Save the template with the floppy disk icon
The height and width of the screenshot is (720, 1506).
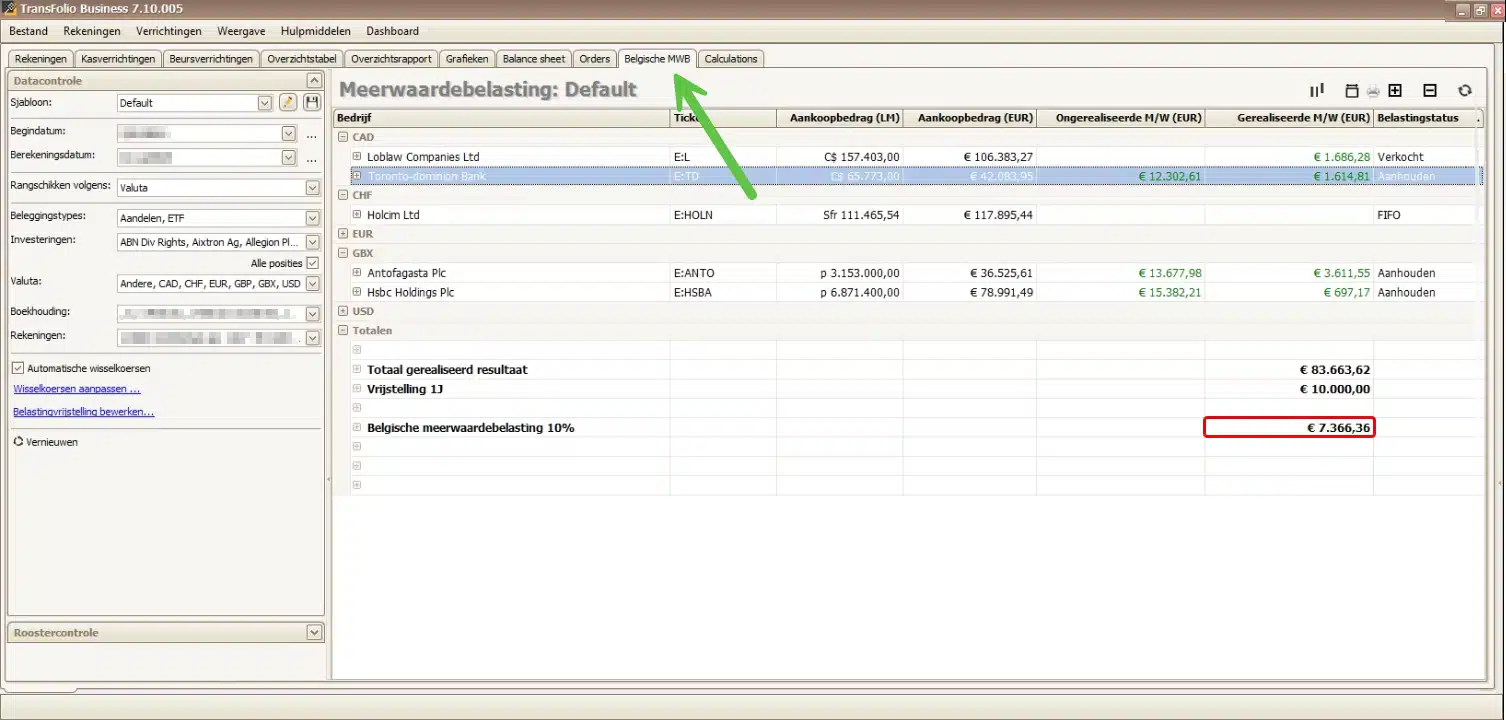312,102
